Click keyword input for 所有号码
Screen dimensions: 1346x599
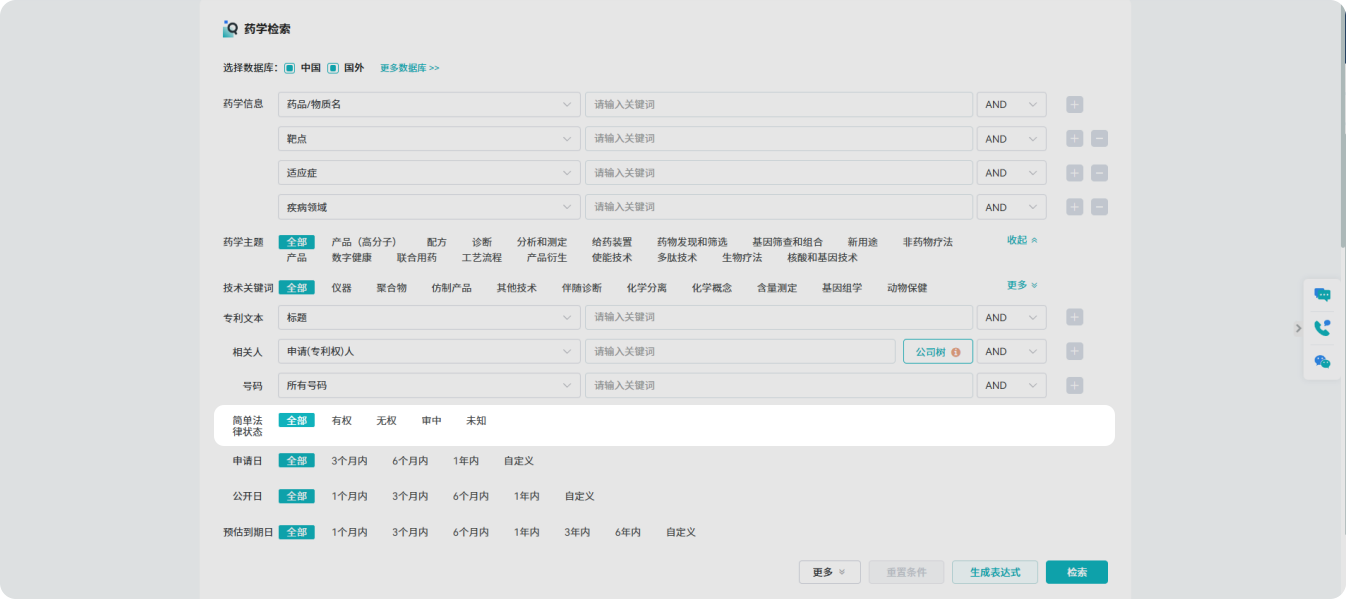click(779, 385)
